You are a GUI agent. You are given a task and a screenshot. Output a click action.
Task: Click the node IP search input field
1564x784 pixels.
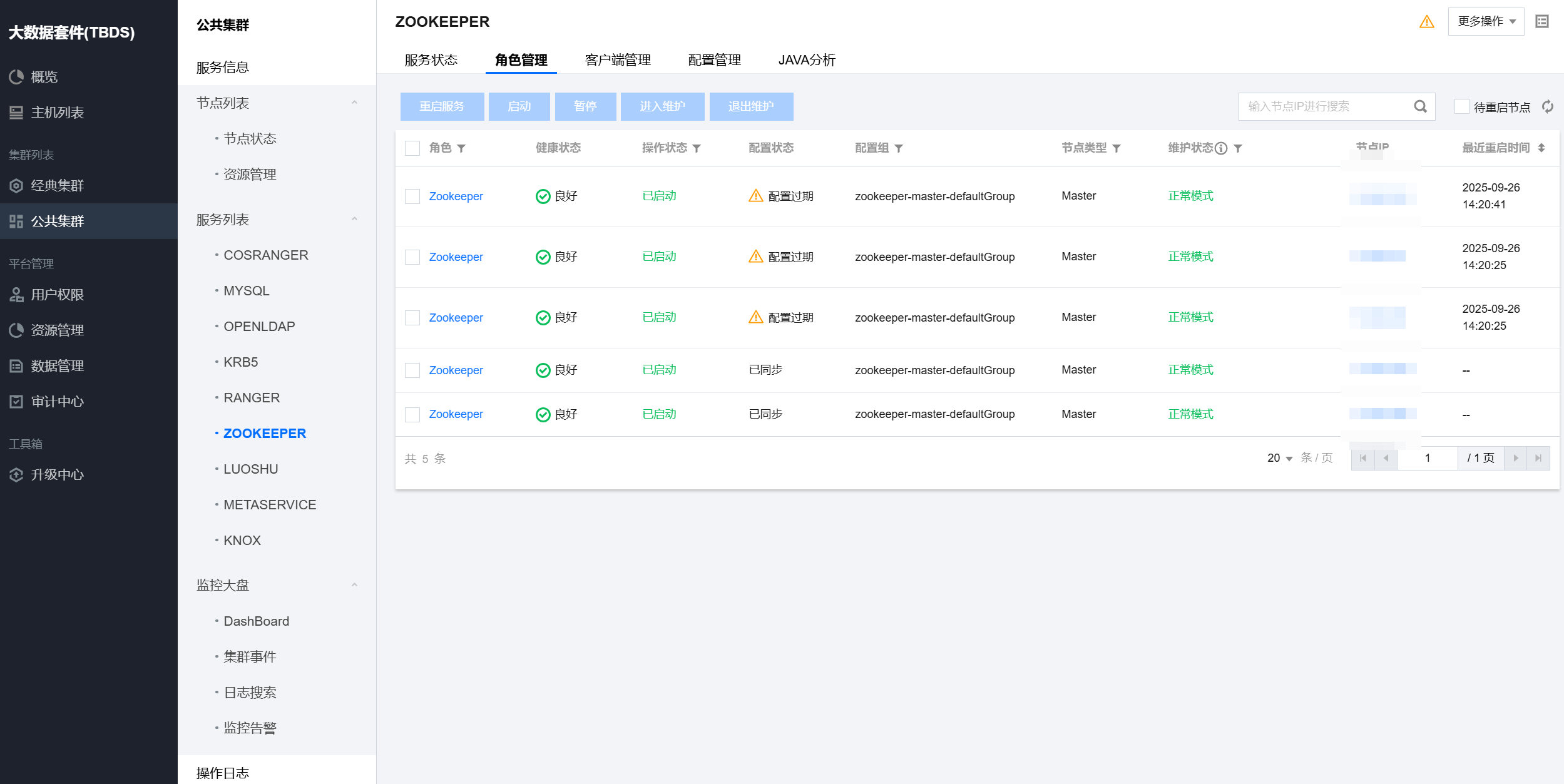coord(1321,106)
